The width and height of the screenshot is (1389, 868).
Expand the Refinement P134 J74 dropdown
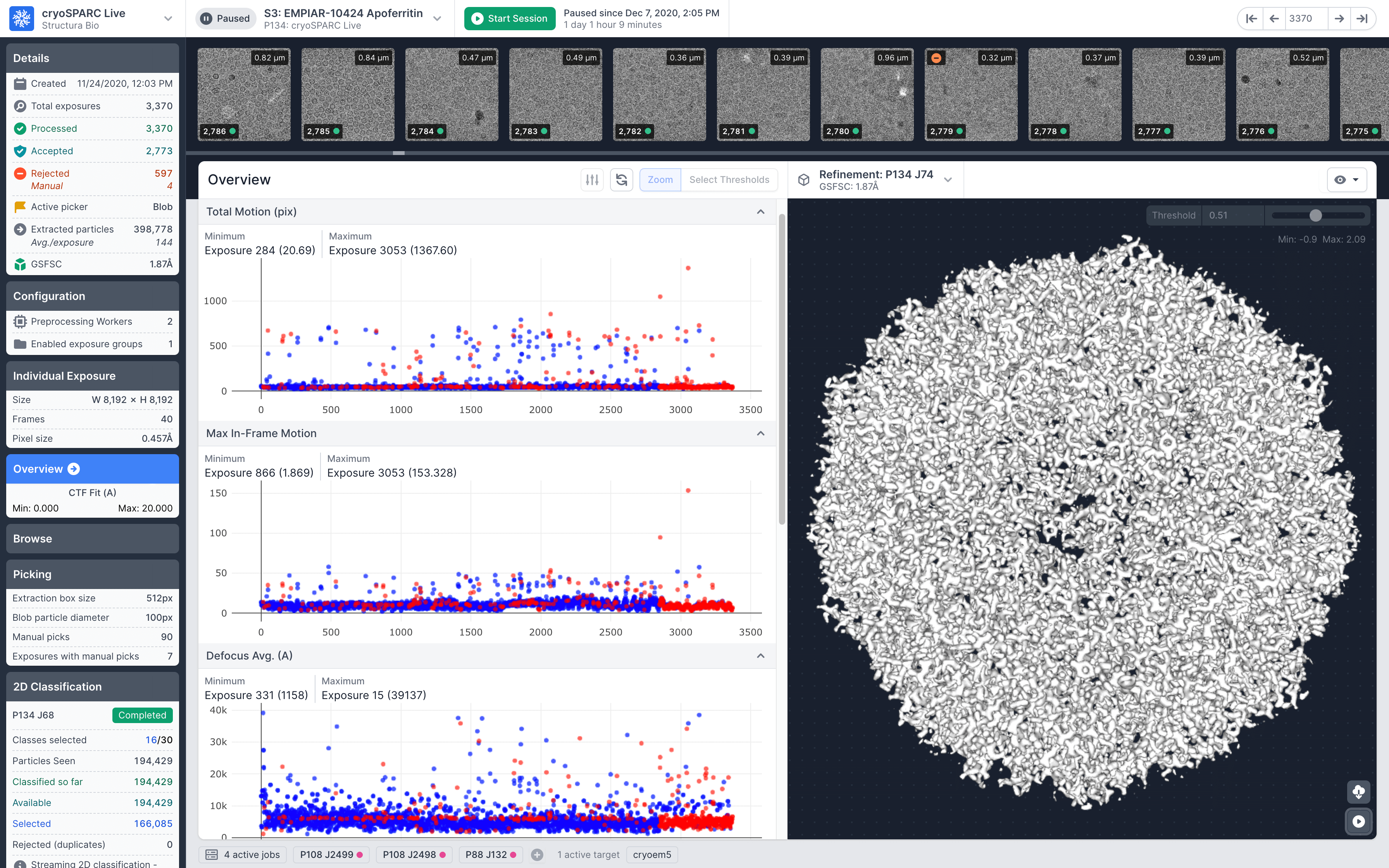(x=948, y=180)
